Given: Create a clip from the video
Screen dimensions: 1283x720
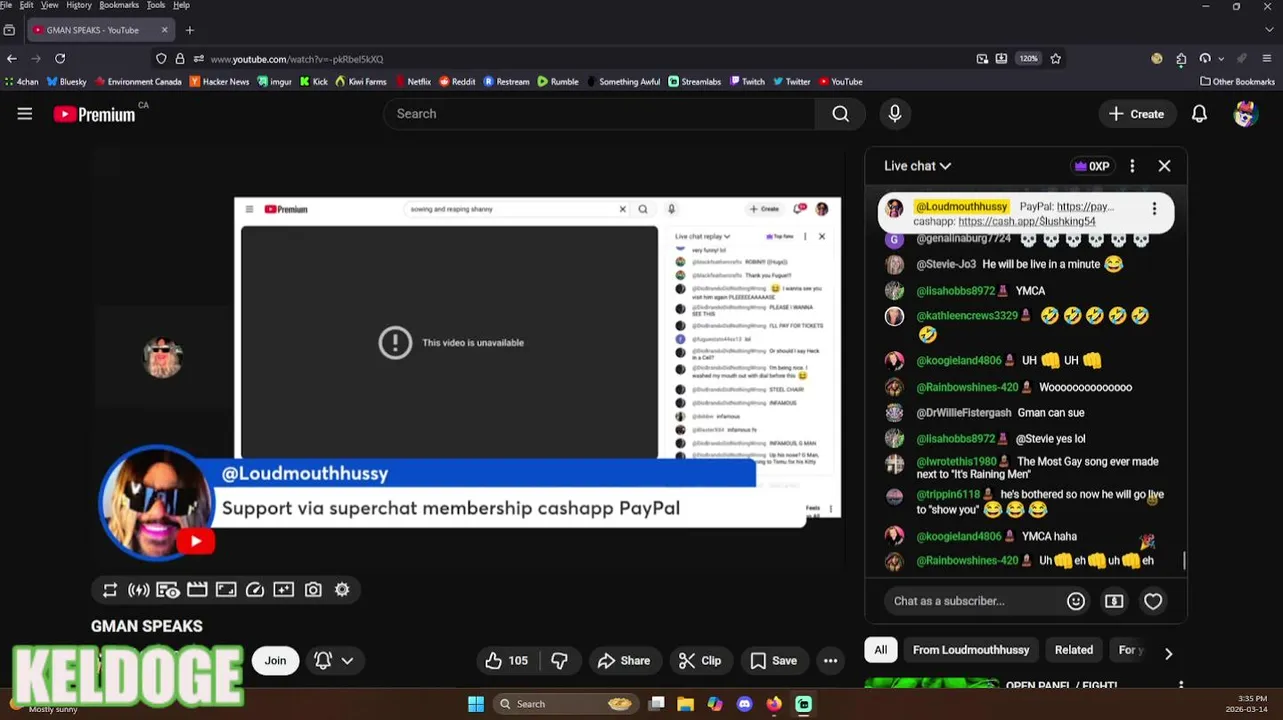Looking at the screenshot, I should point(700,661).
